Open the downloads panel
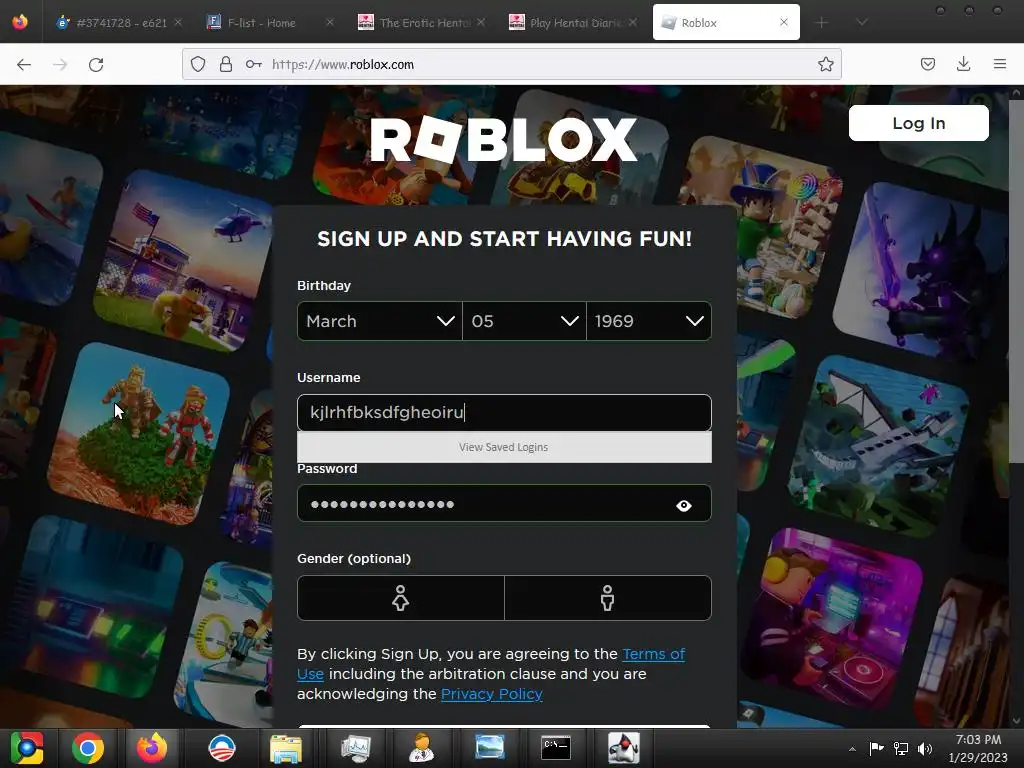 963,64
